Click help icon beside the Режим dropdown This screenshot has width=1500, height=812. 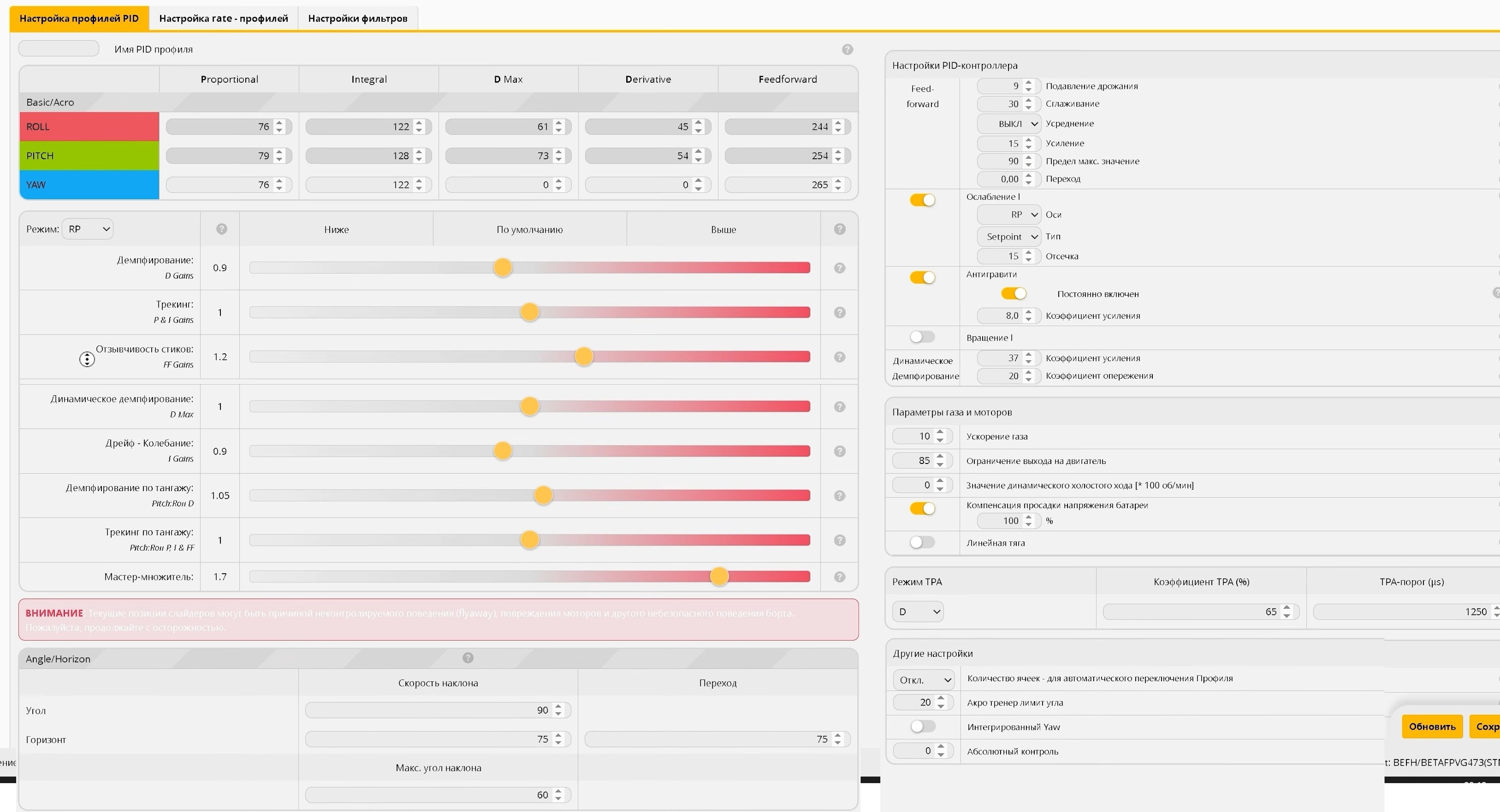[x=221, y=229]
